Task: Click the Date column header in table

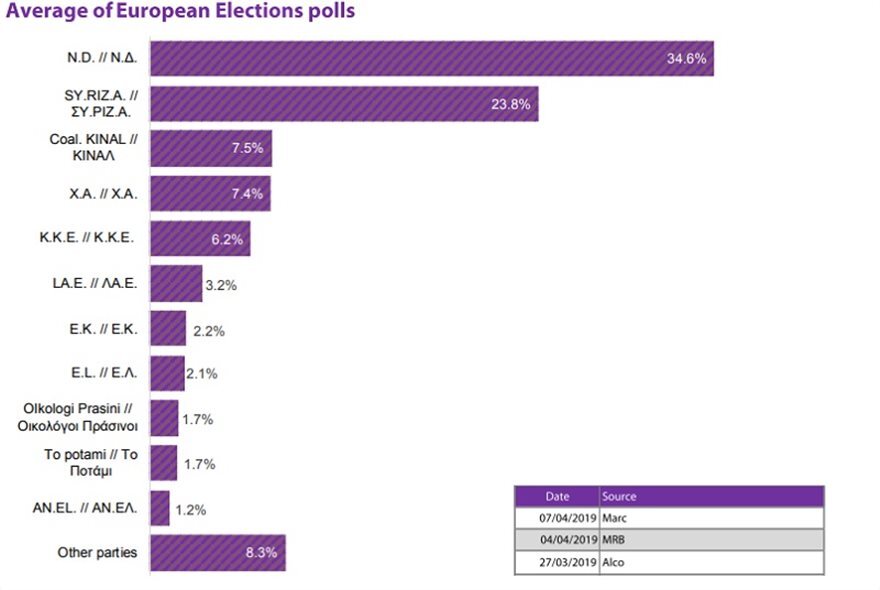Action: tap(558, 496)
